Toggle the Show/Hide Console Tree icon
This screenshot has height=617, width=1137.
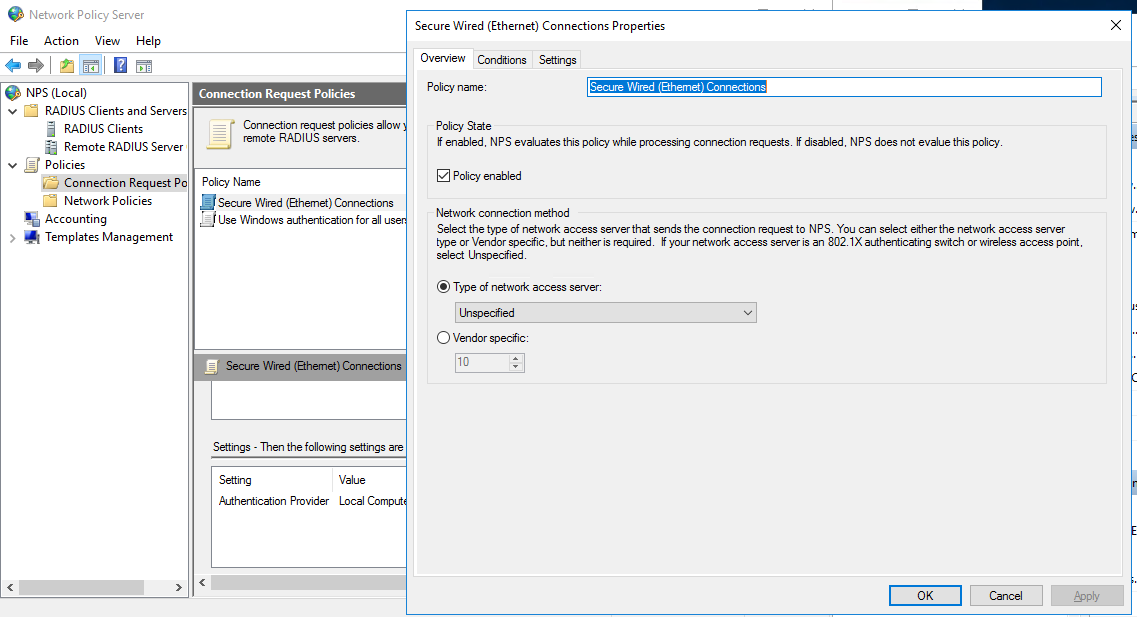(x=91, y=66)
